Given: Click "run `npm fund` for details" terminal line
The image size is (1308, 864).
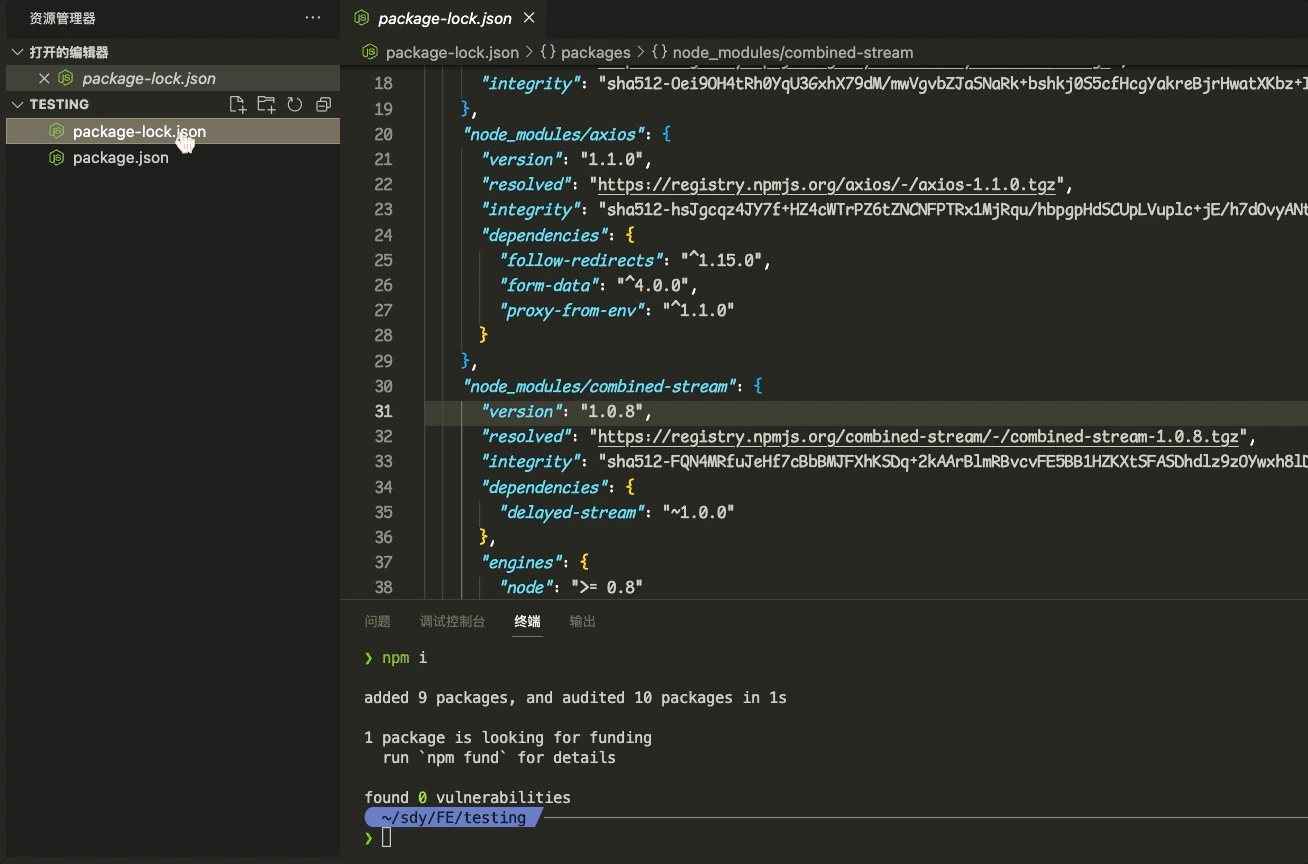Looking at the screenshot, I should pos(499,758).
